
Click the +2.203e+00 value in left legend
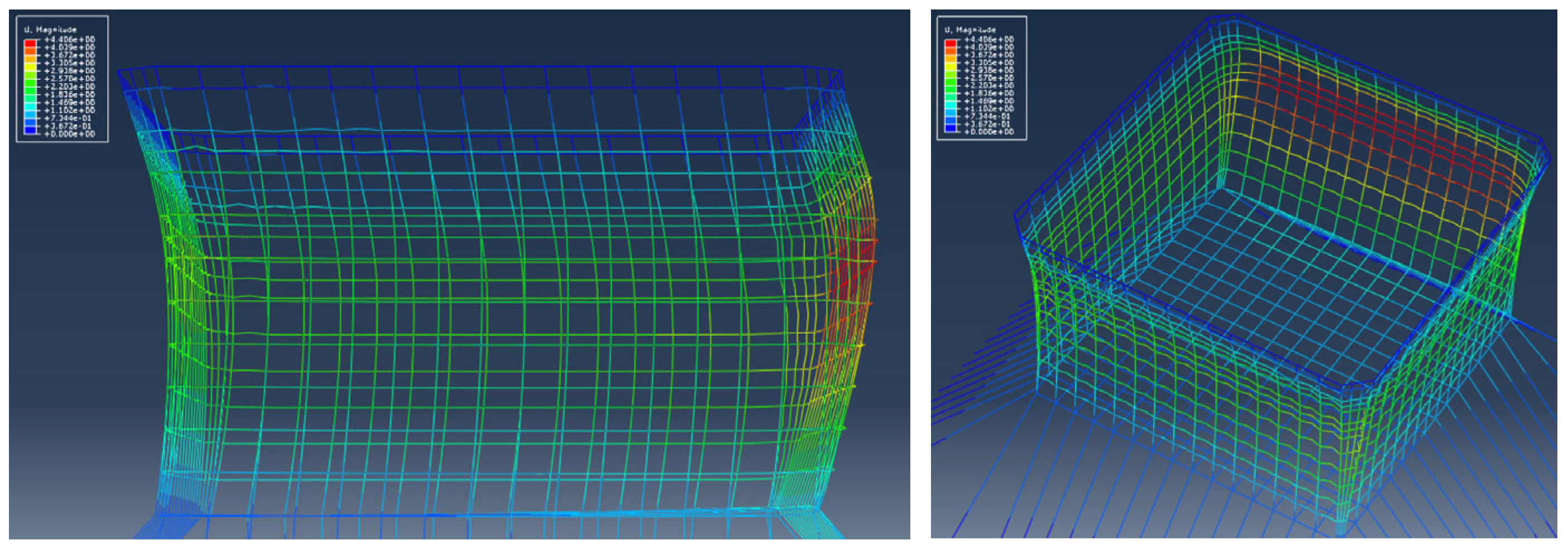69,86
